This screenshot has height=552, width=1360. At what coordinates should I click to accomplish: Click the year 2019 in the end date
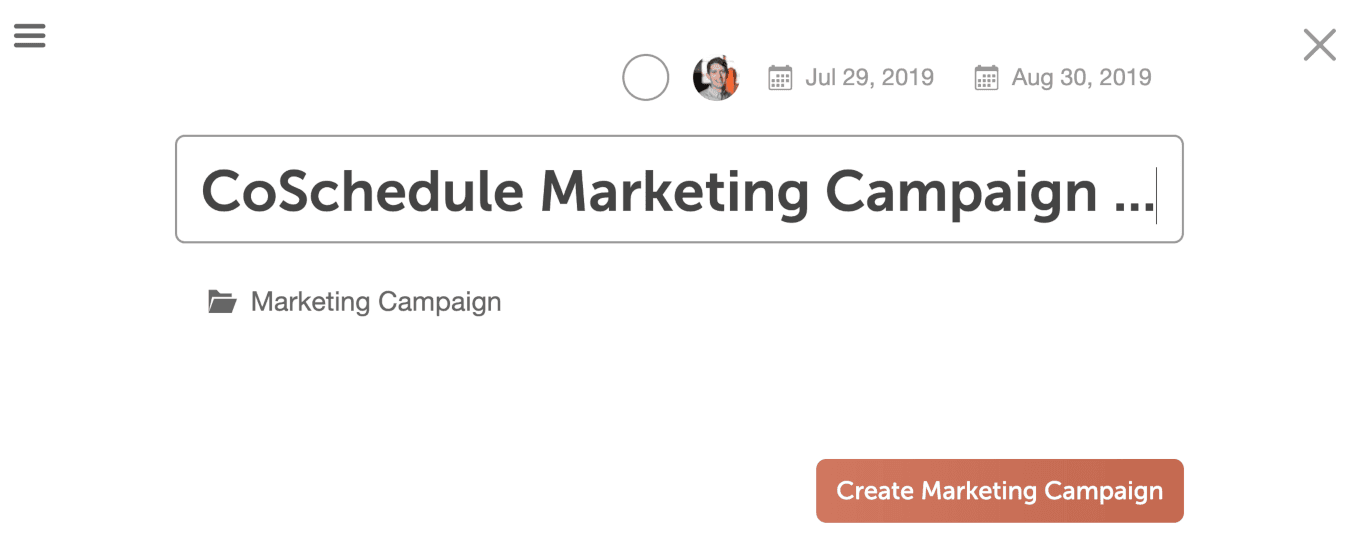tap(1124, 77)
